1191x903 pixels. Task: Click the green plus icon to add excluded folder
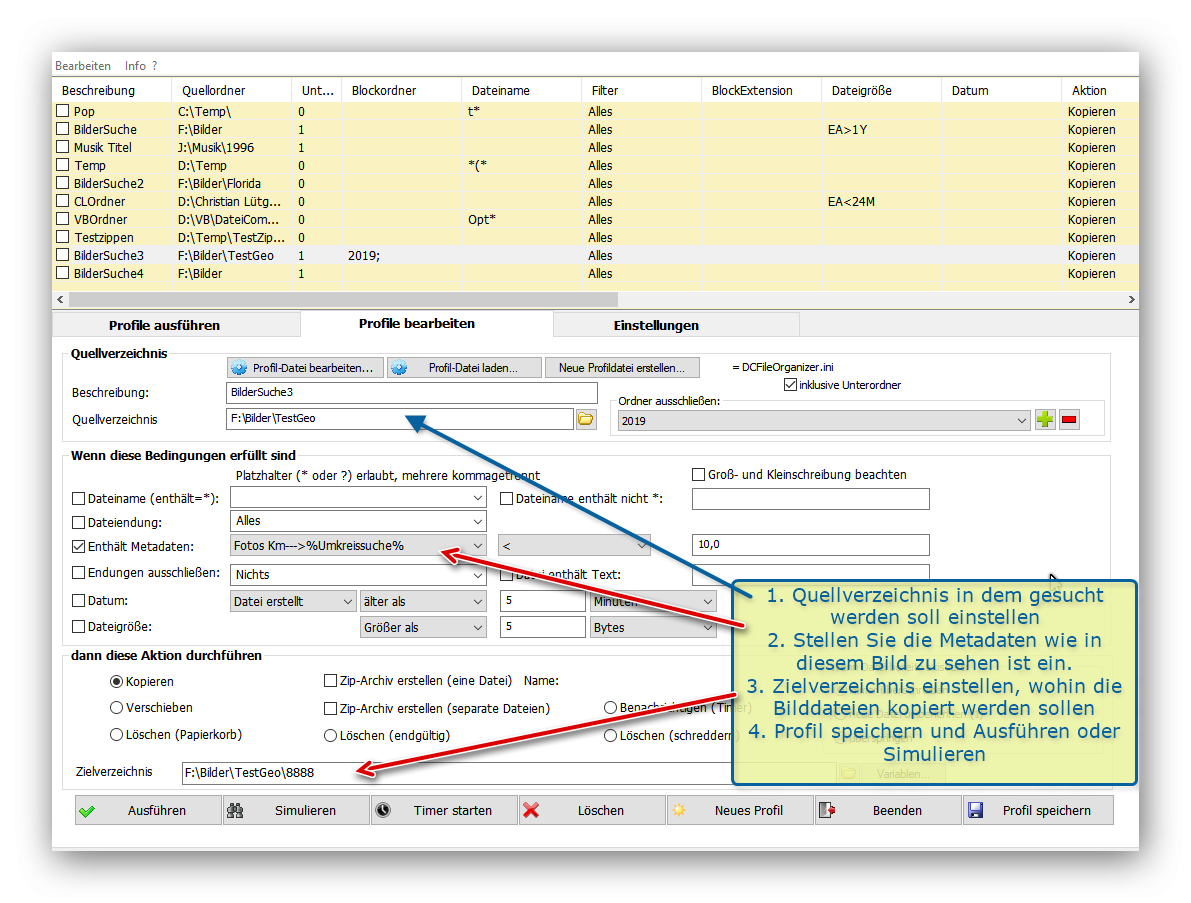pos(1045,420)
